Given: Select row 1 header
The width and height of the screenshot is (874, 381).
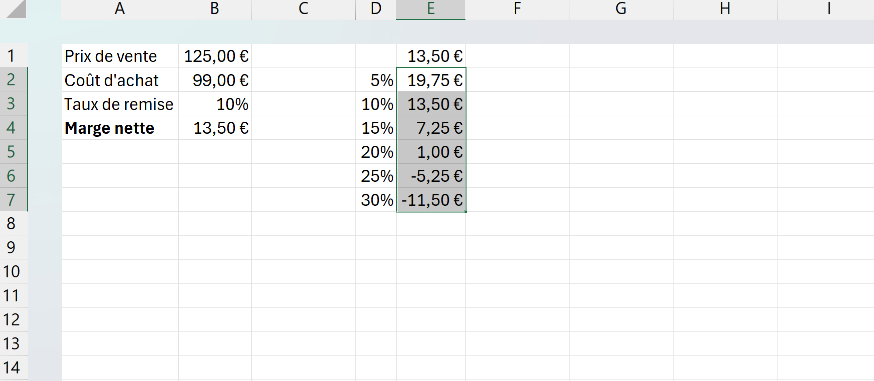Looking at the screenshot, I should pyautogui.click(x=13, y=56).
